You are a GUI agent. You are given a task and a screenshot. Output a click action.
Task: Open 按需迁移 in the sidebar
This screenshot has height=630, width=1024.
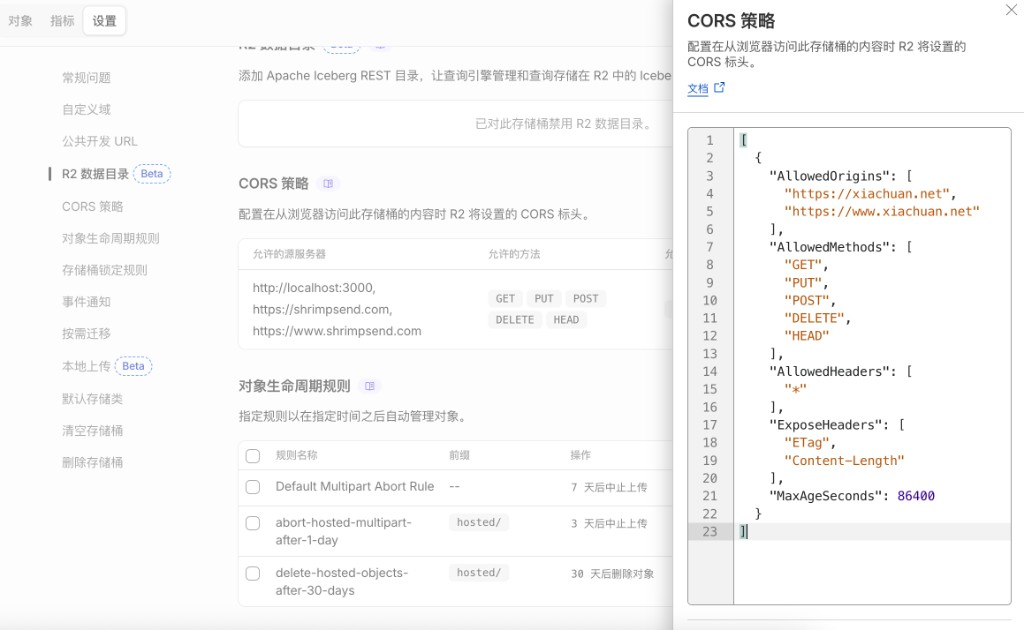point(86,334)
